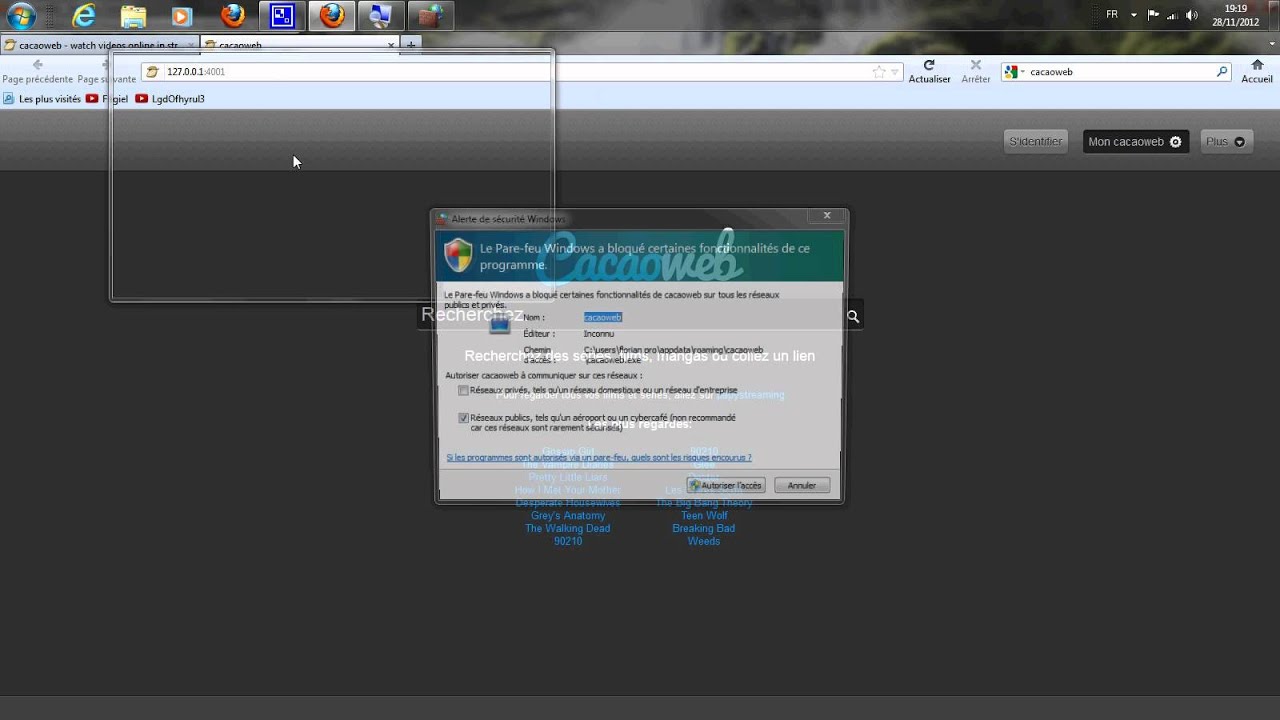
Task: Open The Walking Dead series link
Action: point(567,528)
